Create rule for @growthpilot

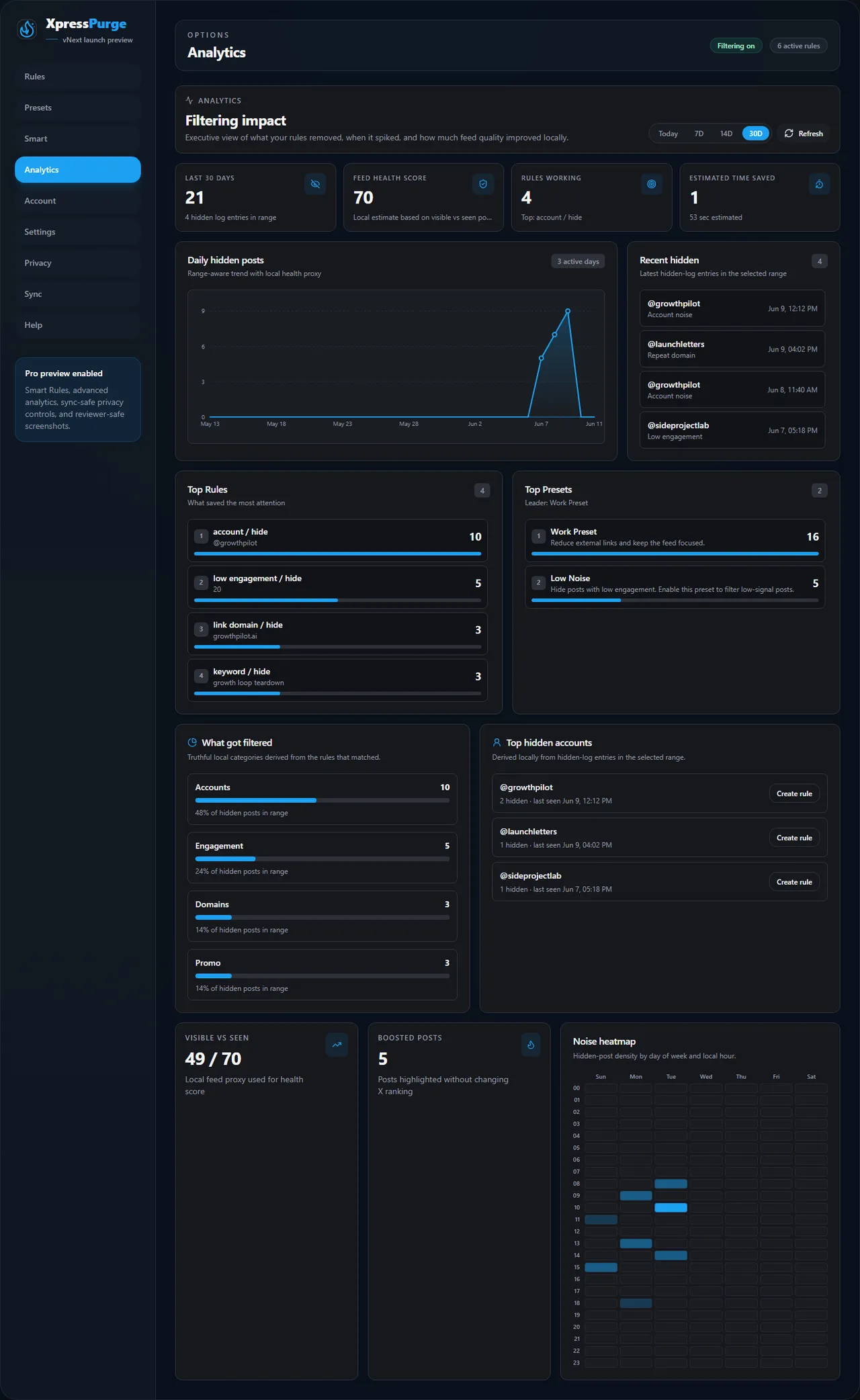(794, 793)
